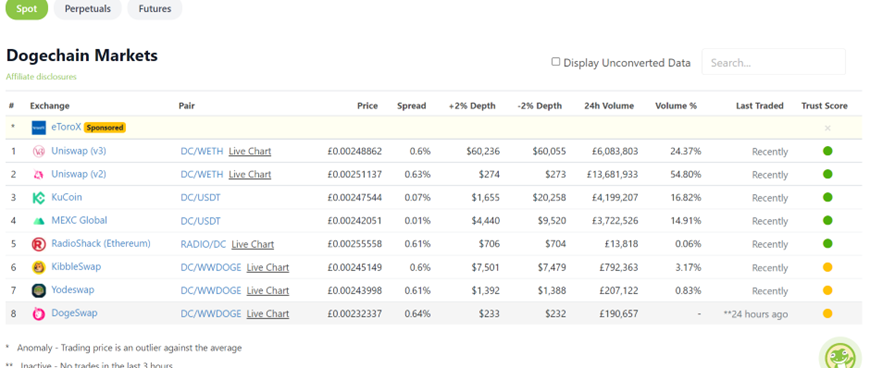Open the eToroX exchange link
The height and width of the screenshot is (368, 870).
coord(66,127)
